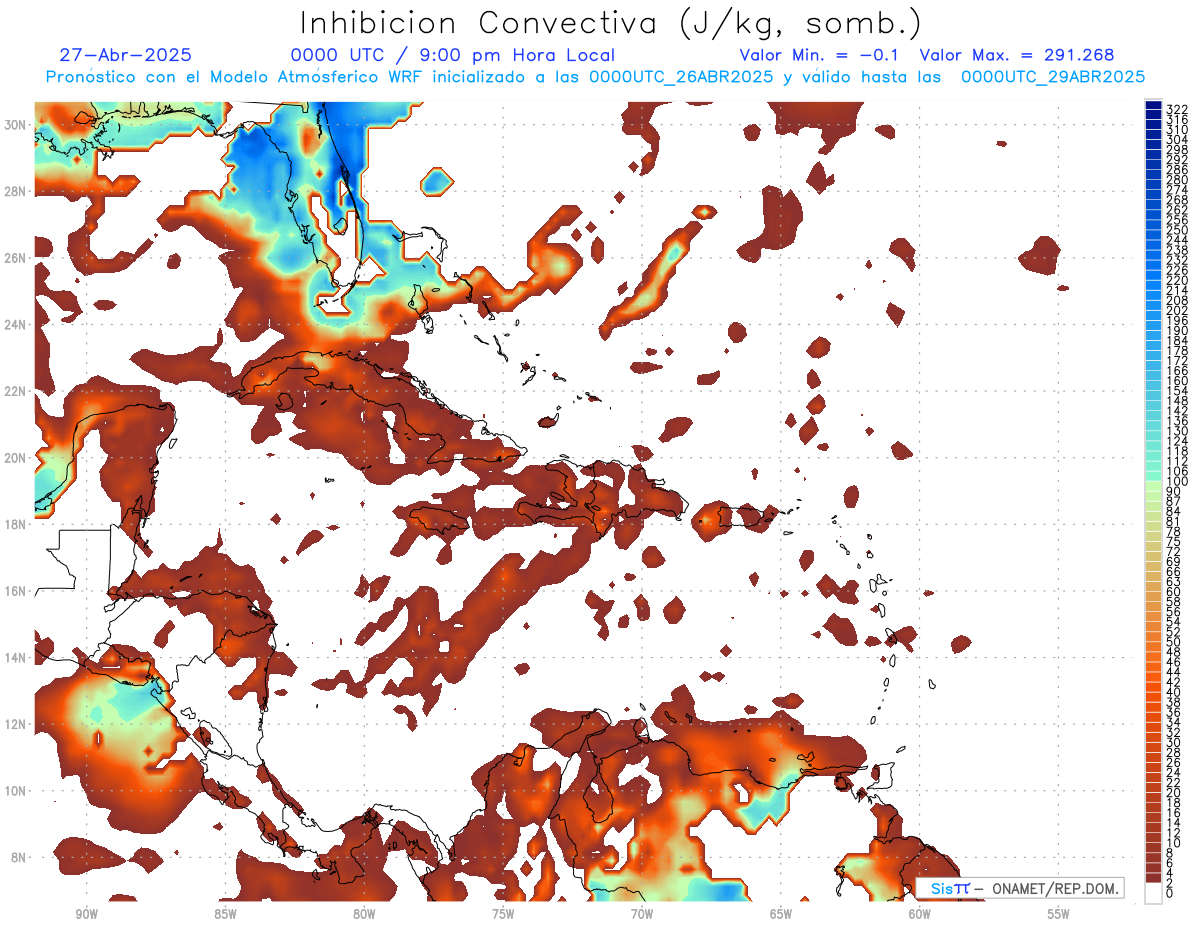Click the '70W' longitude label

(x=642, y=915)
